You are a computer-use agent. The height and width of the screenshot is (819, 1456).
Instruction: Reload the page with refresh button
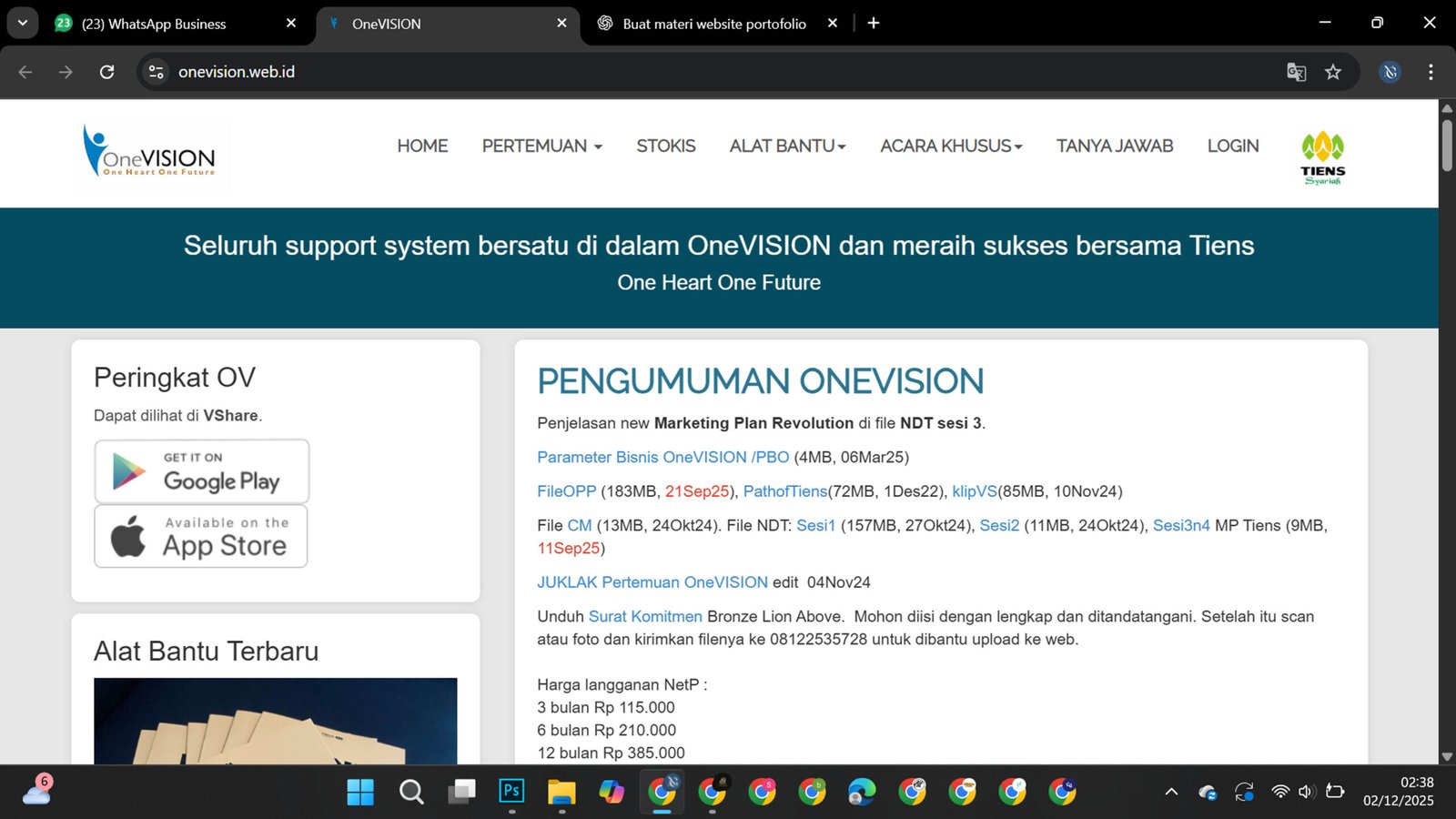click(106, 72)
